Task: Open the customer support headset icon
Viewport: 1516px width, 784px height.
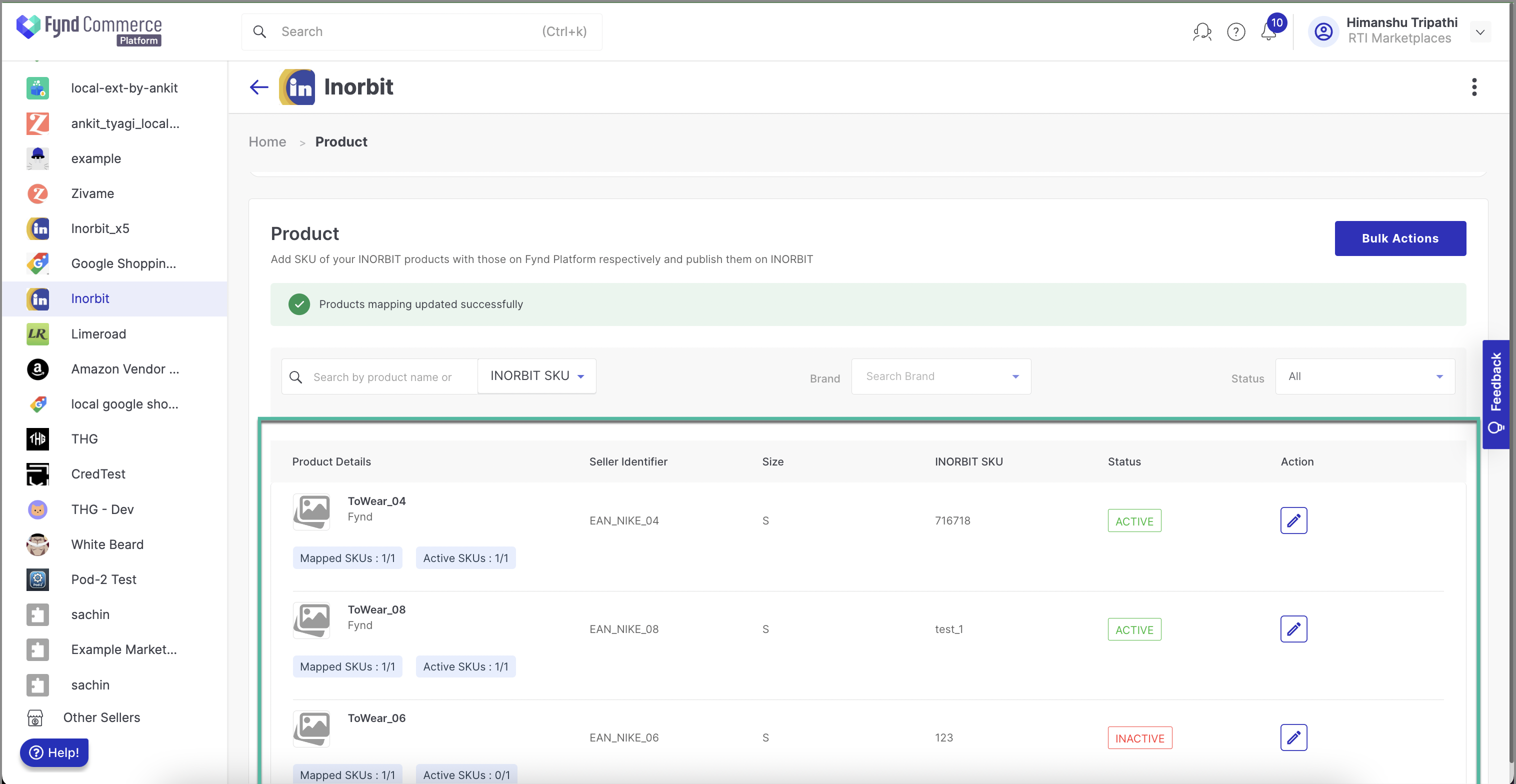Action: coord(1201,32)
